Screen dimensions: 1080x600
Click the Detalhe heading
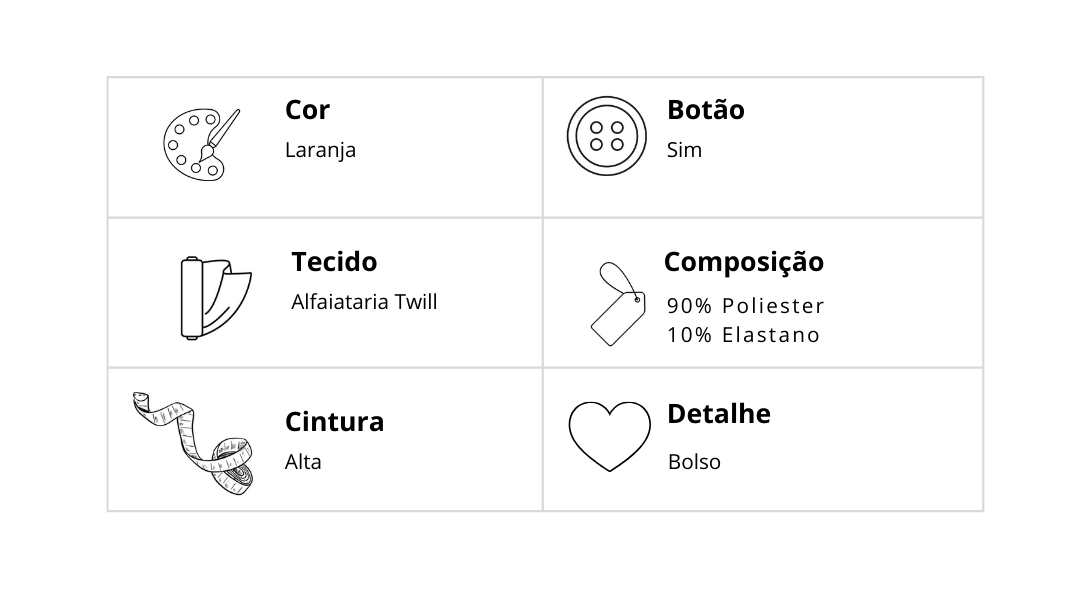point(719,414)
